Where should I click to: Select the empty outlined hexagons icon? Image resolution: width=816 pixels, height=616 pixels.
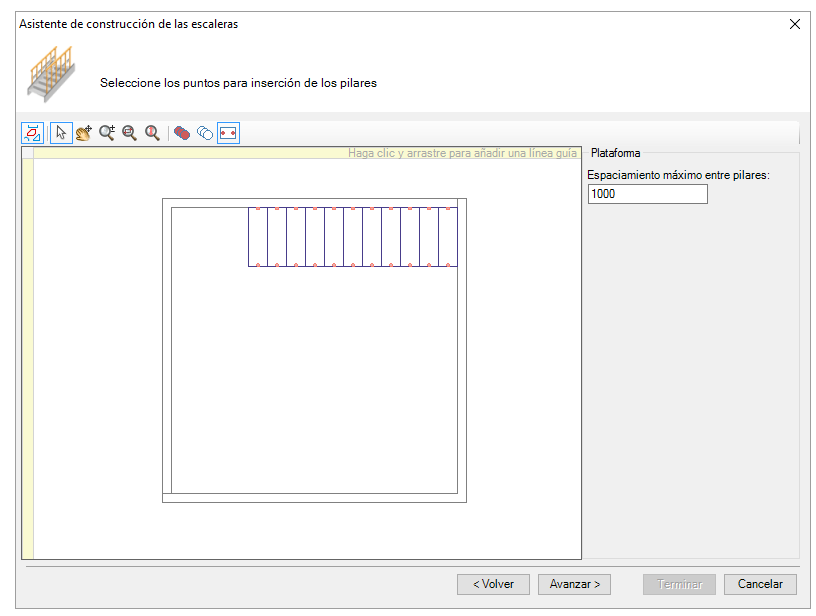(205, 133)
